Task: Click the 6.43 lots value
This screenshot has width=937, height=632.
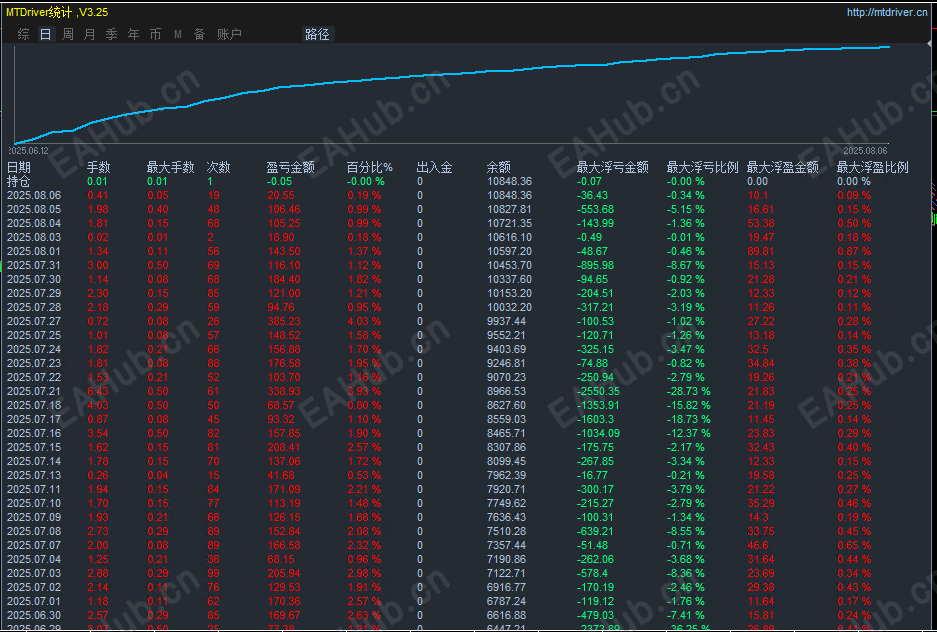Action: 97,391
